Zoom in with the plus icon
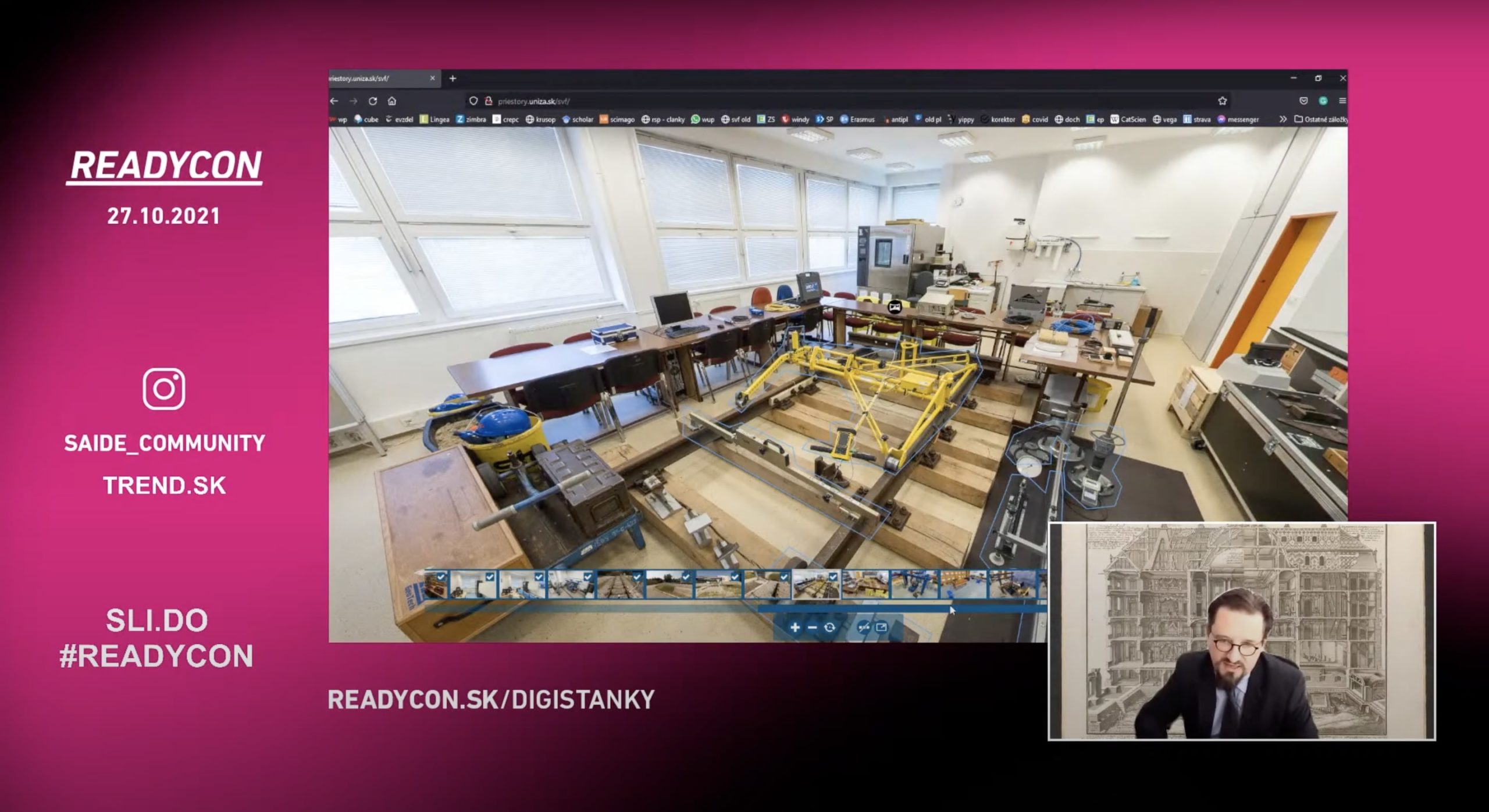 tap(795, 627)
